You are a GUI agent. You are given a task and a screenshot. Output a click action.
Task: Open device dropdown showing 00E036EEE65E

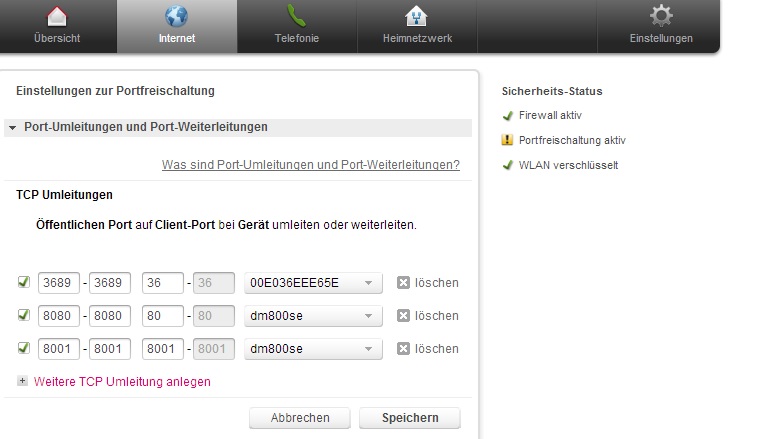pyautogui.click(x=313, y=283)
